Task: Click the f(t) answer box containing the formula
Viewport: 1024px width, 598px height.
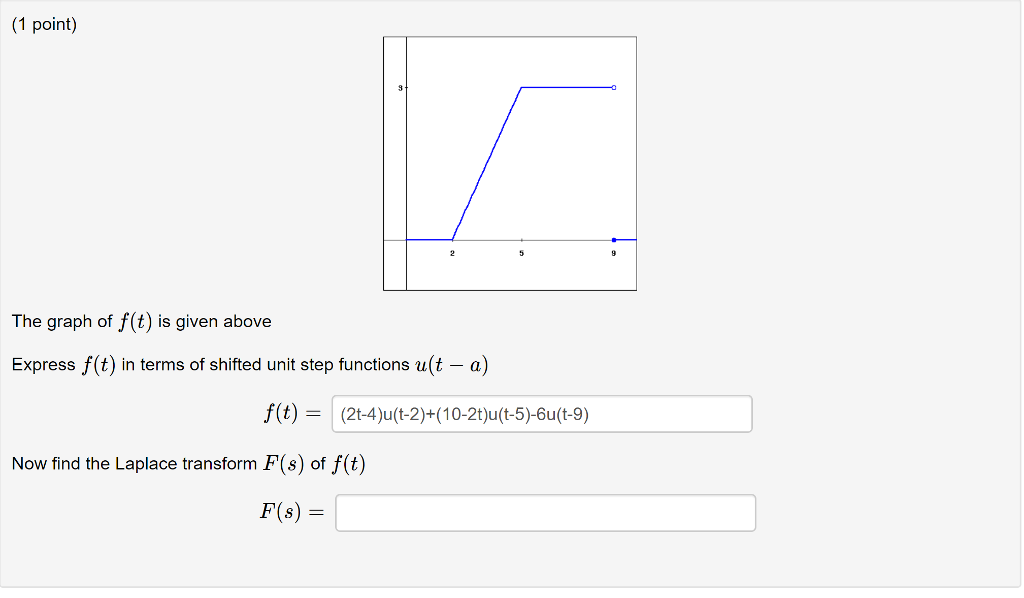Action: click(x=541, y=413)
